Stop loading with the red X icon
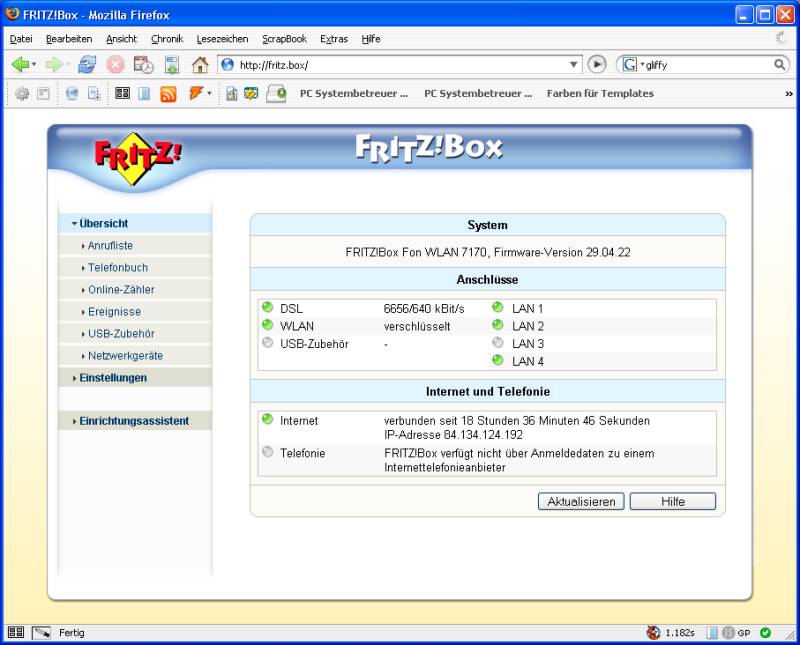The height and width of the screenshot is (645, 800). [x=115, y=65]
